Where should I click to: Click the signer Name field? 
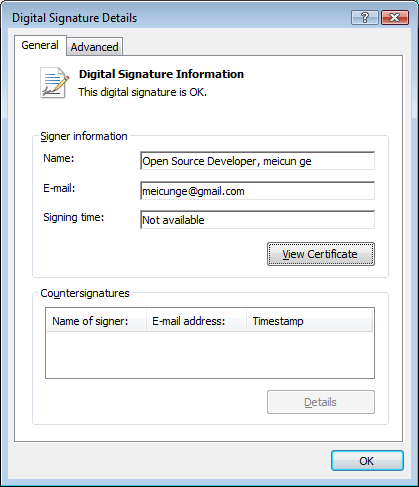pos(257,161)
